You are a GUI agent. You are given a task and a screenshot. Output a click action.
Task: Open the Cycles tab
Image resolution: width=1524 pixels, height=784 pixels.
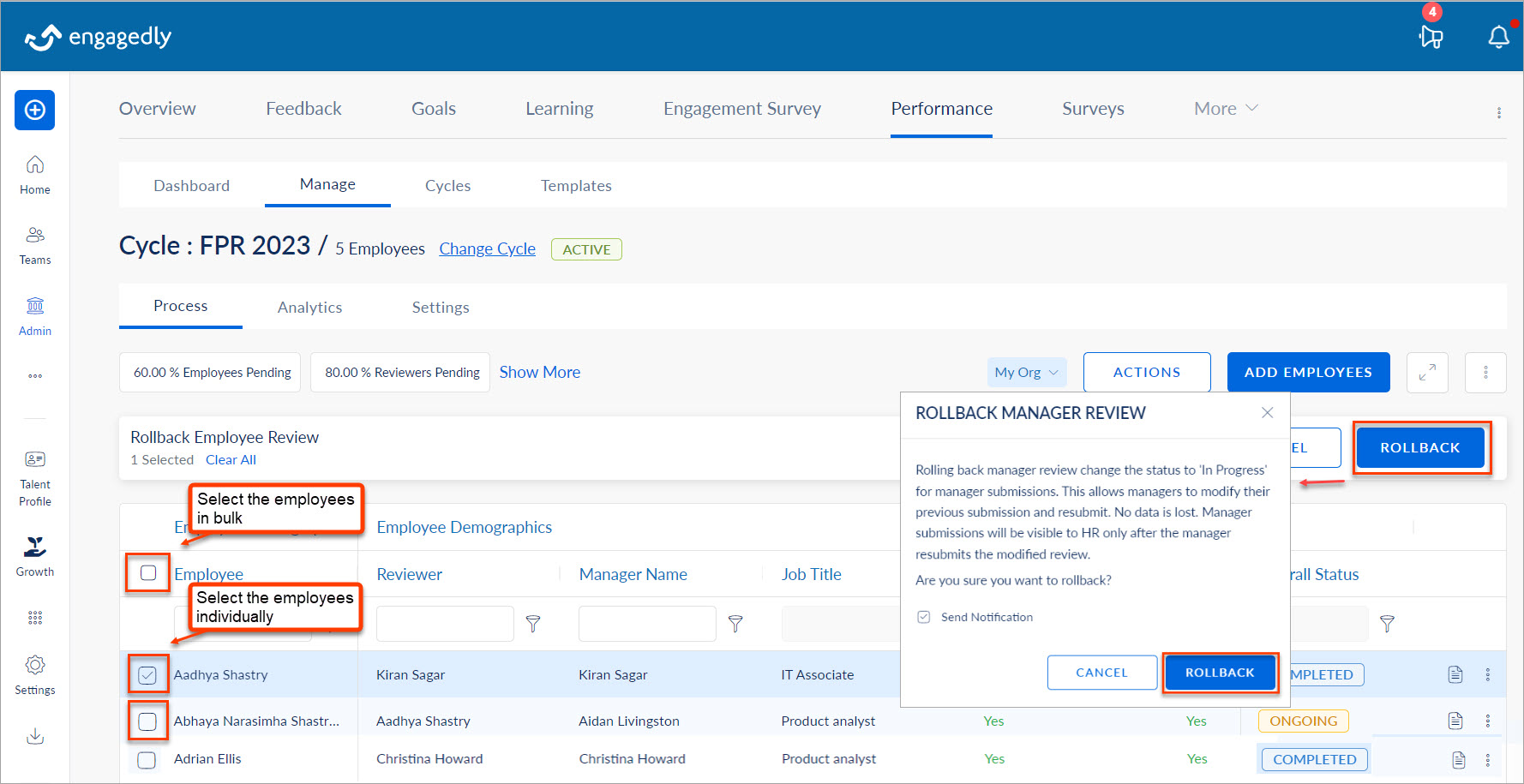[447, 186]
